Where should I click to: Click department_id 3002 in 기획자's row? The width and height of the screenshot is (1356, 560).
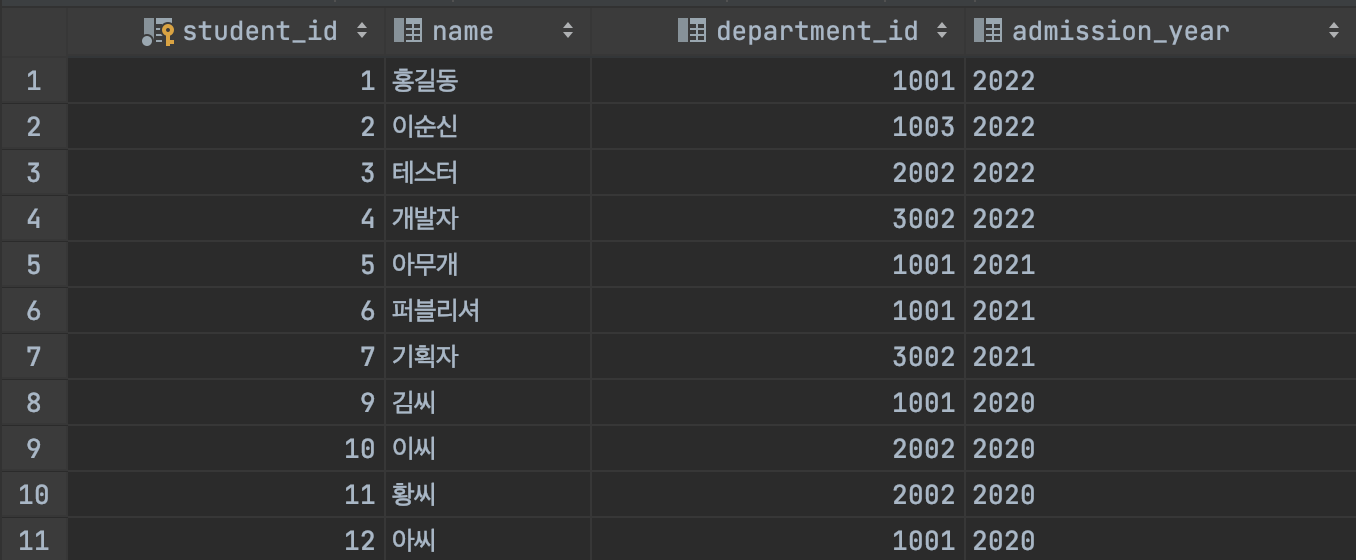[x=777, y=357]
